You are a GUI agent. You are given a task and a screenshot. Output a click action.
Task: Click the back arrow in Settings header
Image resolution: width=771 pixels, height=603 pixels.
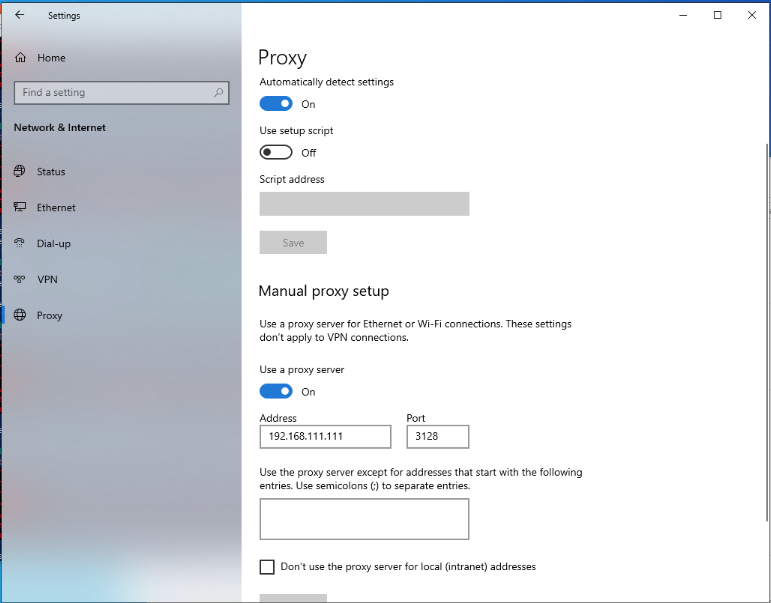(x=20, y=15)
